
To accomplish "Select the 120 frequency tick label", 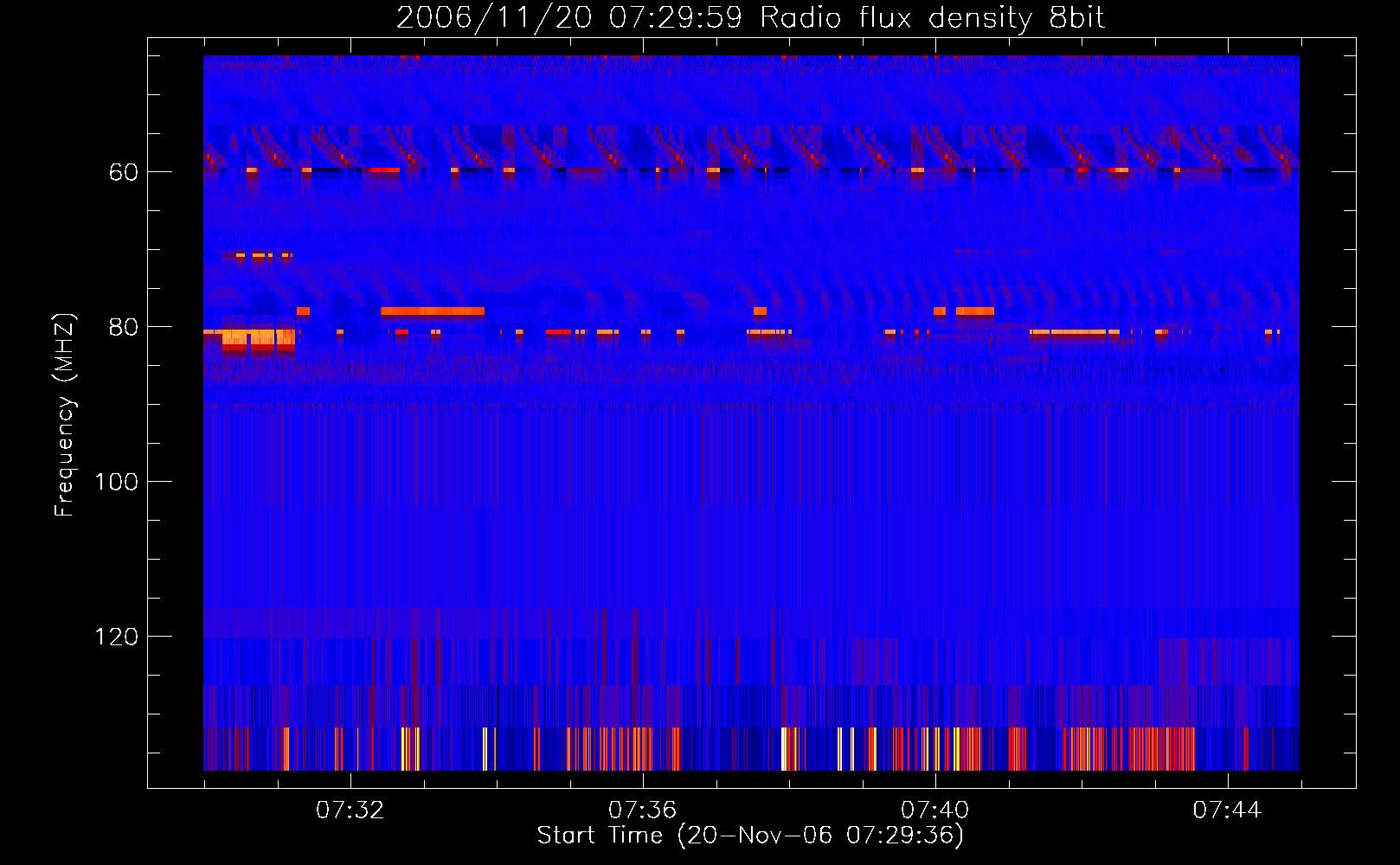I will 116,637.
